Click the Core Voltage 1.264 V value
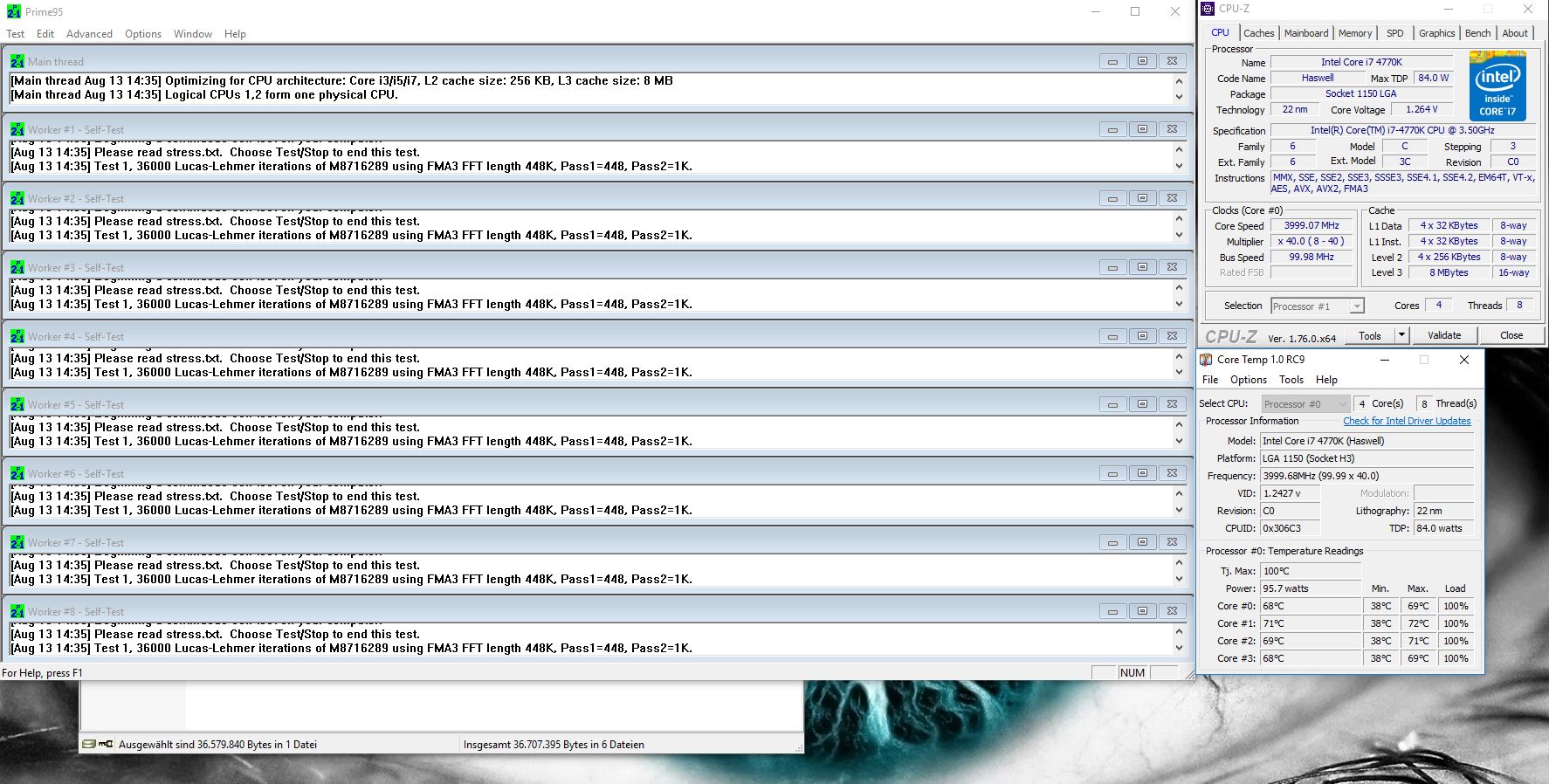1549x784 pixels. coord(1422,109)
